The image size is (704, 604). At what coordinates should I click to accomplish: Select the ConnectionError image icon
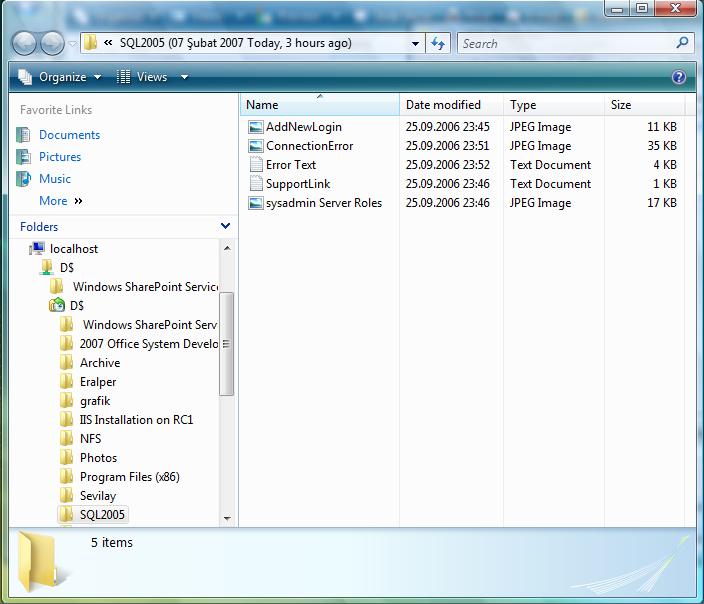pyautogui.click(x=255, y=146)
